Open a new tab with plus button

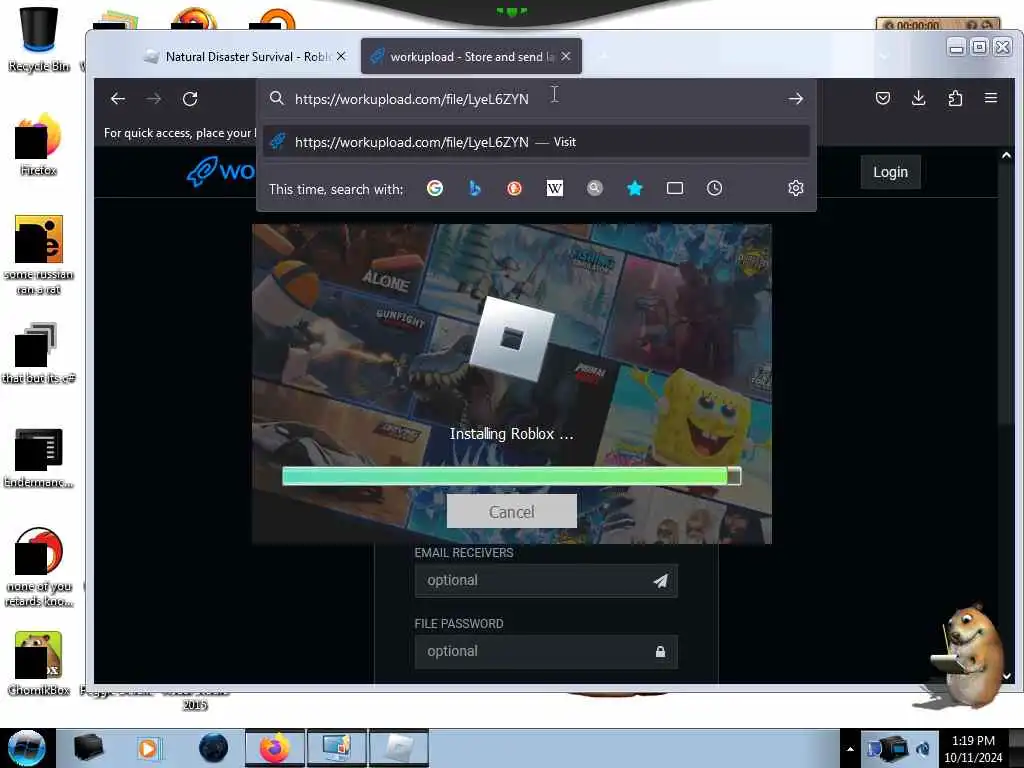tap(604, 57)
